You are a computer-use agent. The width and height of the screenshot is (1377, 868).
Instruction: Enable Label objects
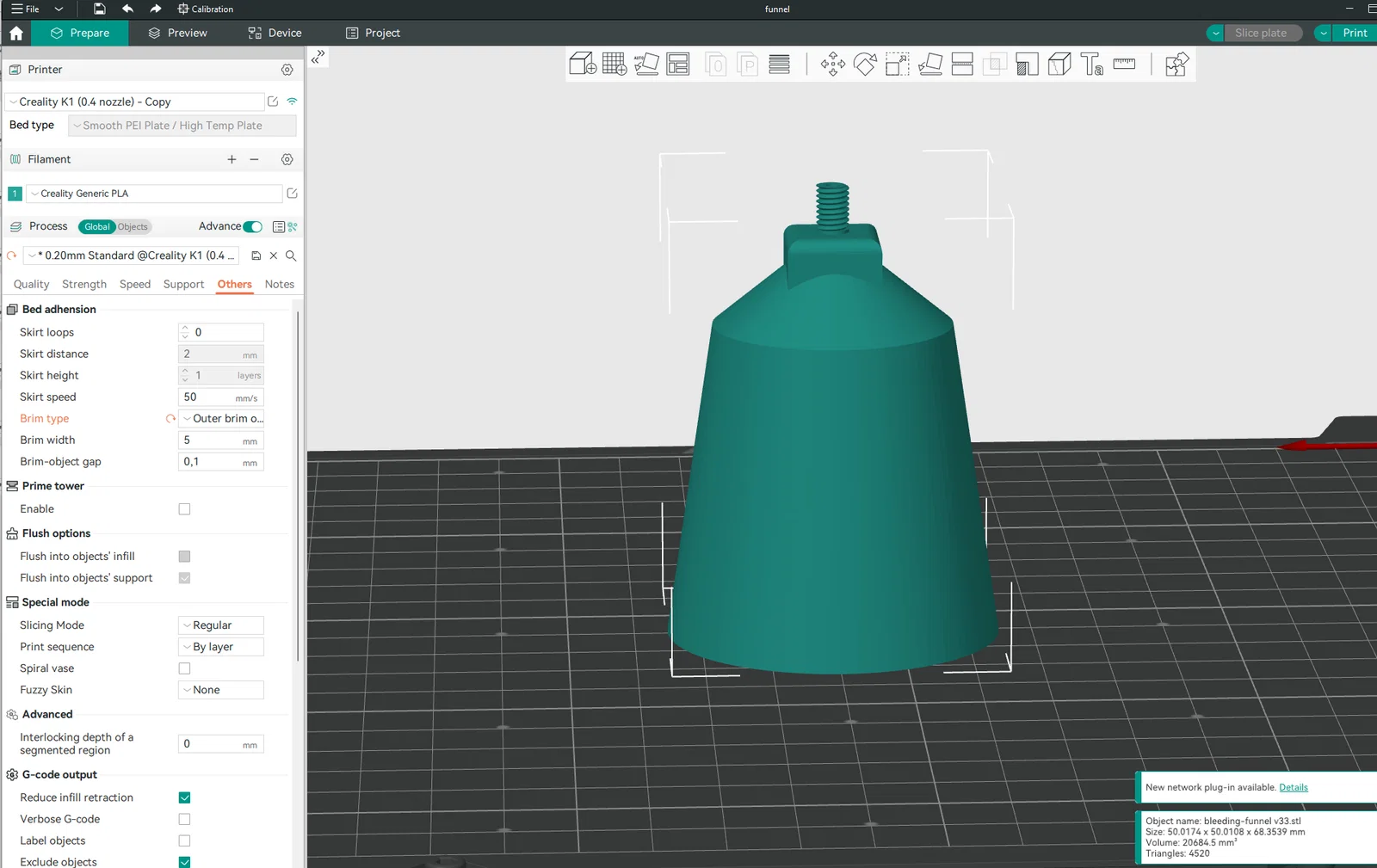pos(184,840)
